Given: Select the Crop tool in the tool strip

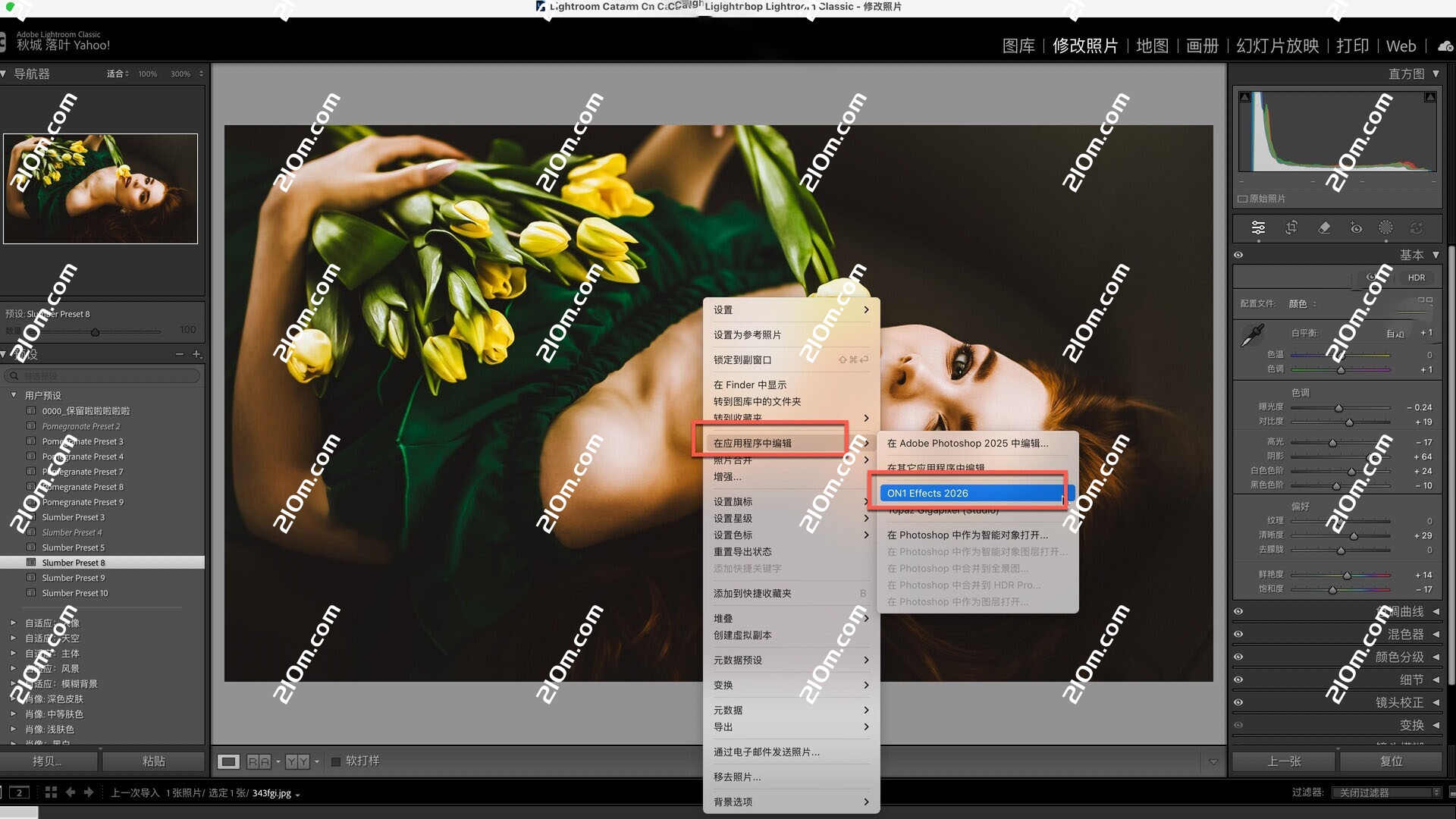Looking at the screenshot, I should [1292, 227].
